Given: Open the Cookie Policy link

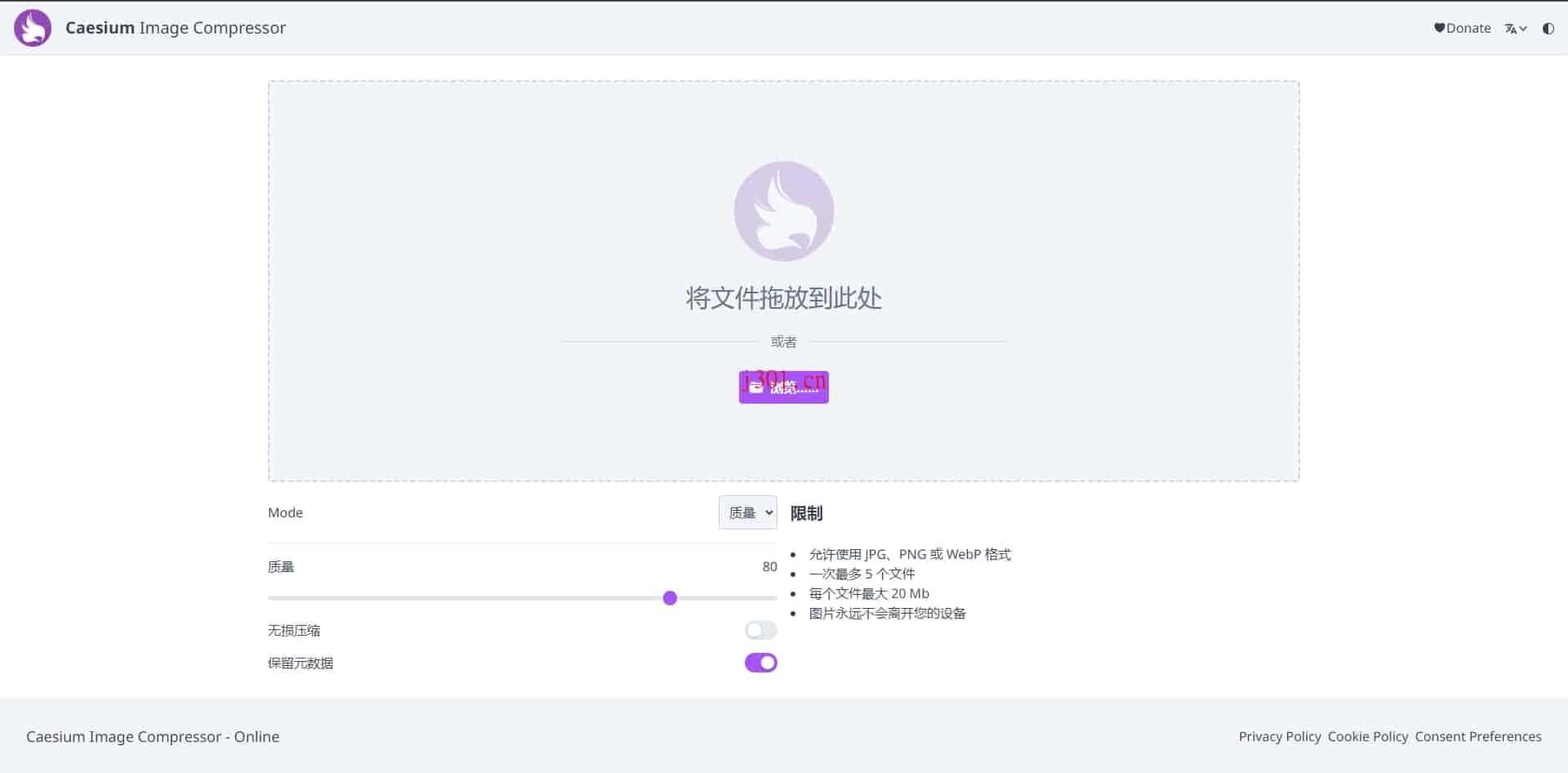Looking at the screenshot, I should pos(1367,736).
